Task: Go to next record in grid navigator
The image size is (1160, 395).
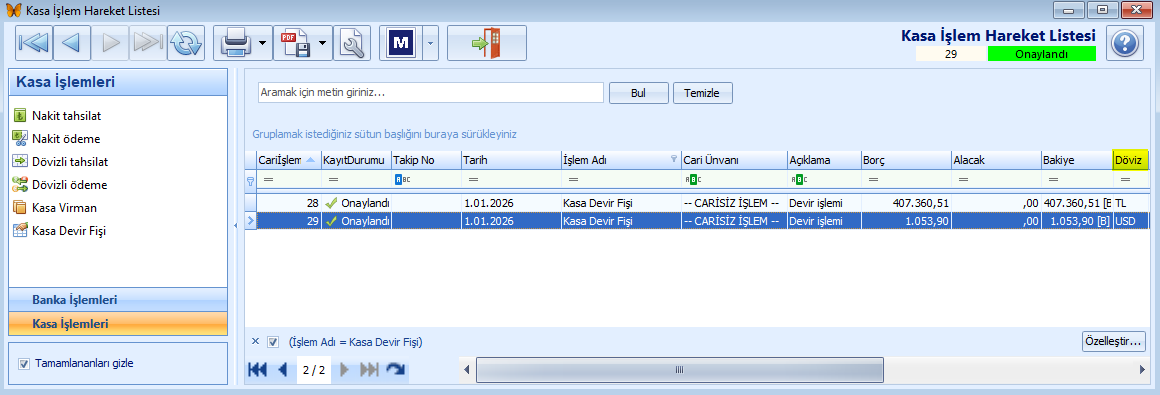Action: (344, 370)
